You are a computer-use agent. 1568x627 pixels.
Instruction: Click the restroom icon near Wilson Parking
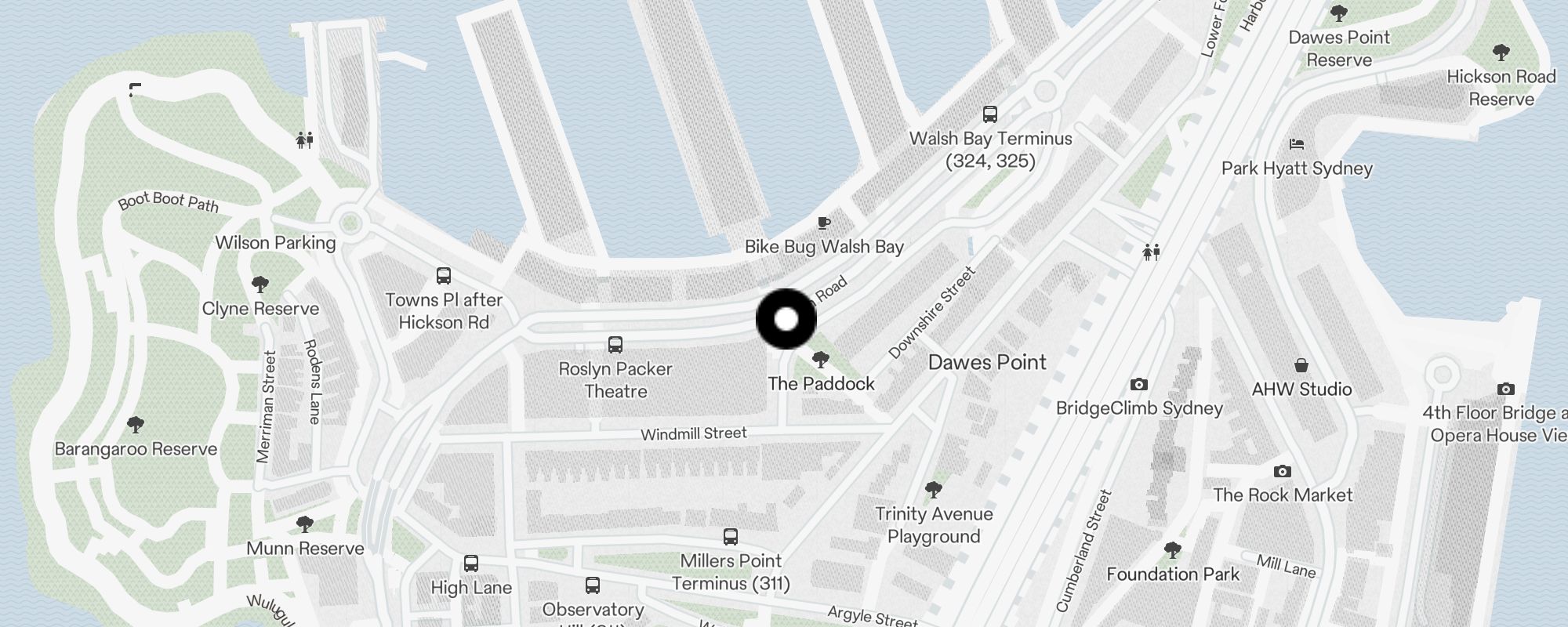coord(305,140)
